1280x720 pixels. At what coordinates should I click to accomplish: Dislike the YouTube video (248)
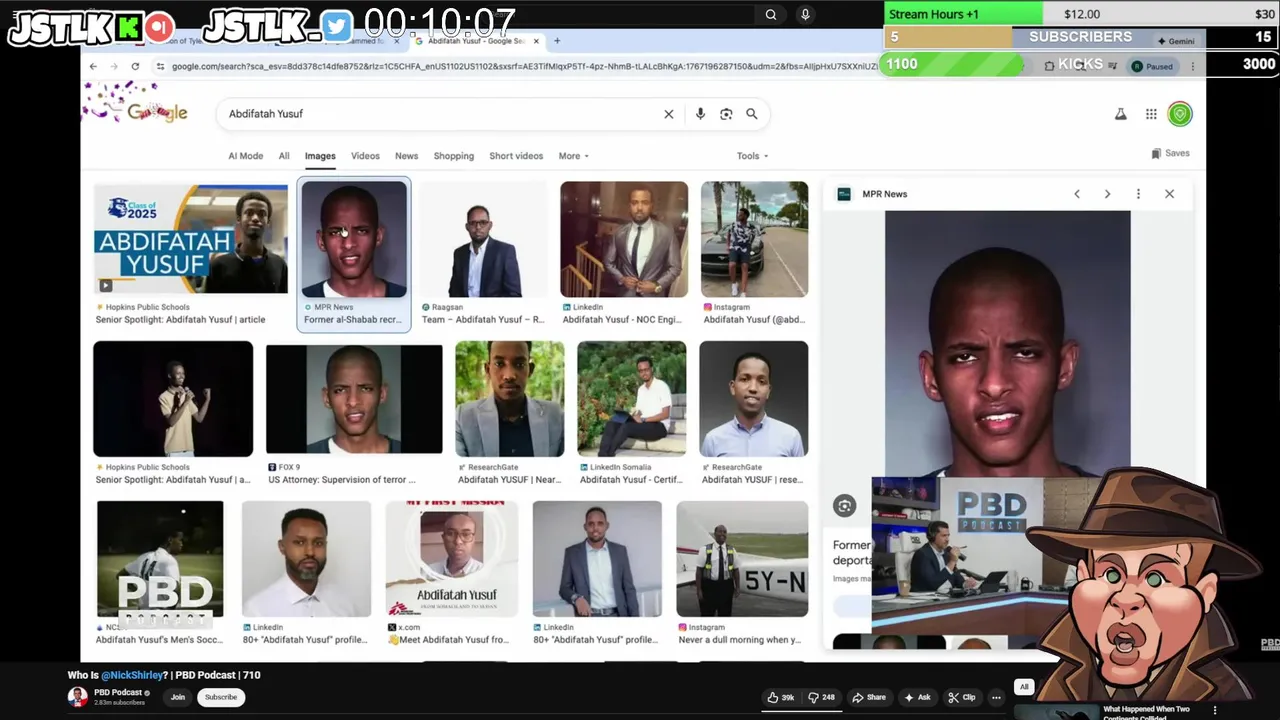pyautogui.click(x=821, y=697)
